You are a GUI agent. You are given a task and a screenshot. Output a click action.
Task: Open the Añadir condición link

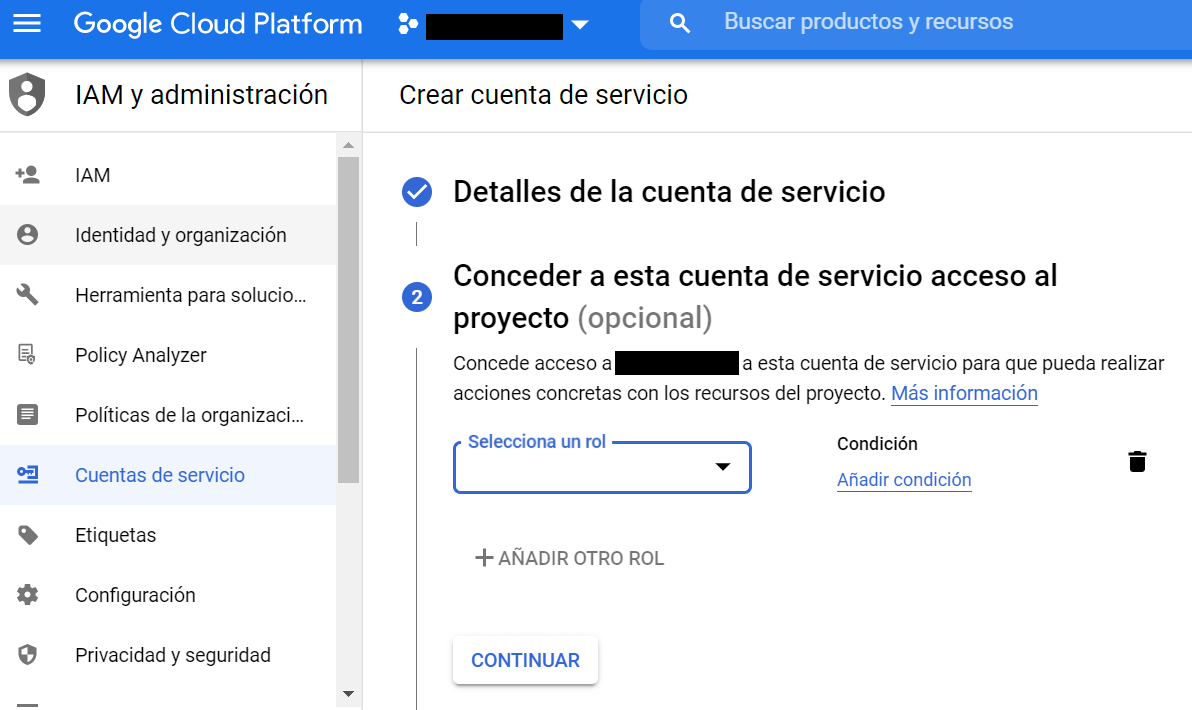(x=904, y=480)
